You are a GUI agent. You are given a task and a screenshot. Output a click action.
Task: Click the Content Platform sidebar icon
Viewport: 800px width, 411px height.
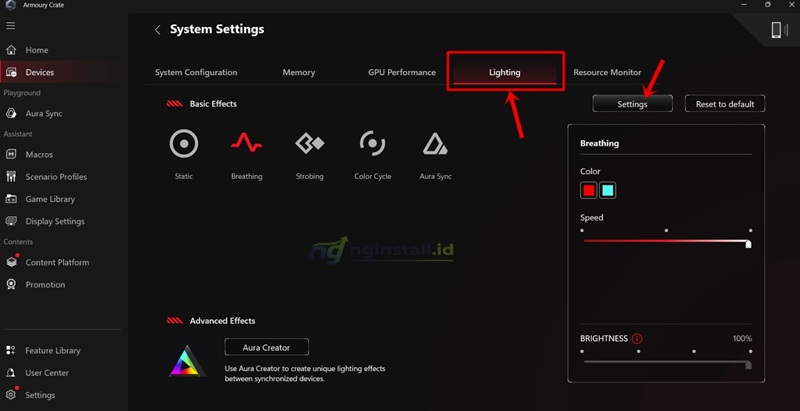pos(11,262)
